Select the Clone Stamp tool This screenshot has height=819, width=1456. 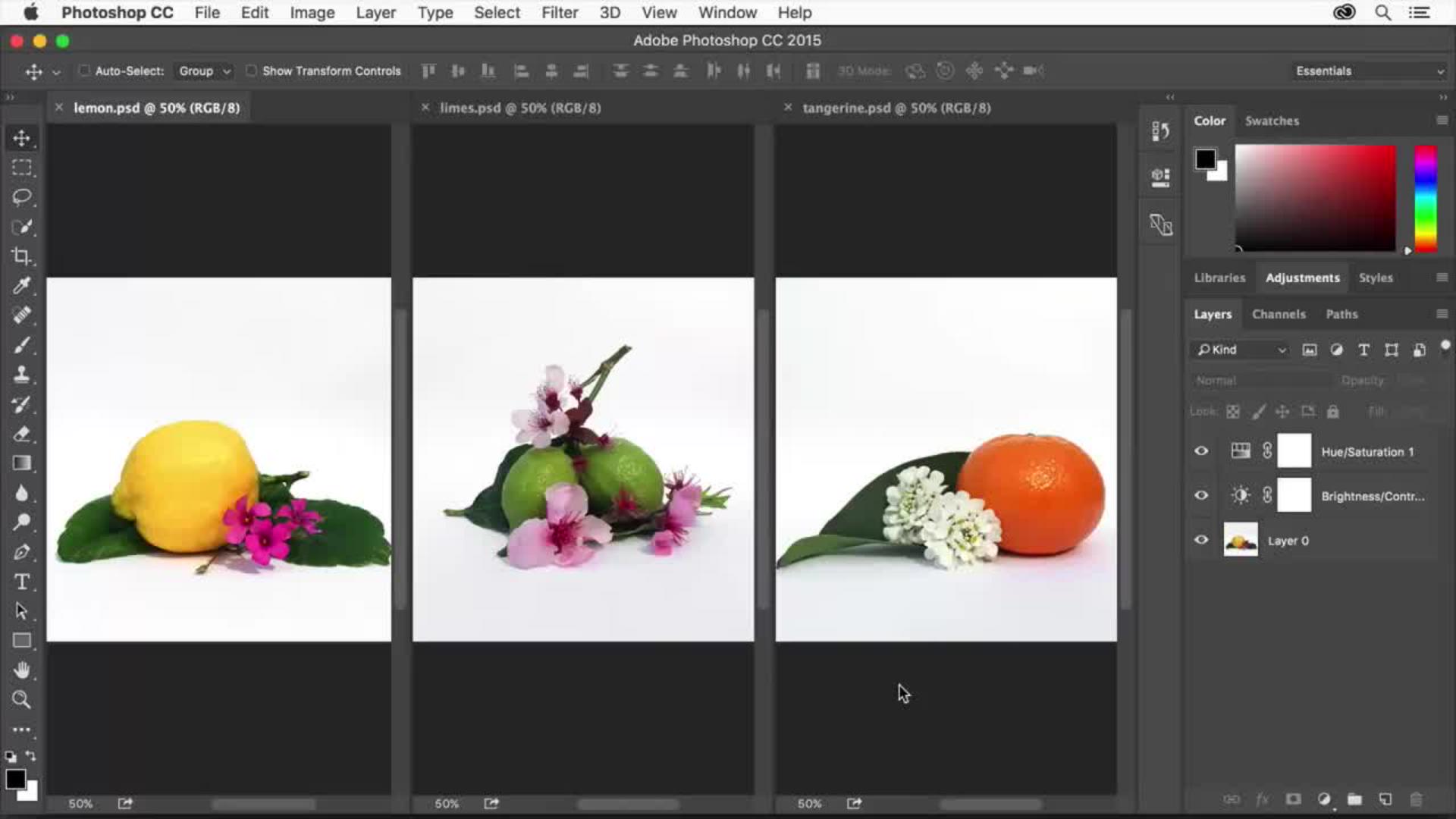point(21,375)
